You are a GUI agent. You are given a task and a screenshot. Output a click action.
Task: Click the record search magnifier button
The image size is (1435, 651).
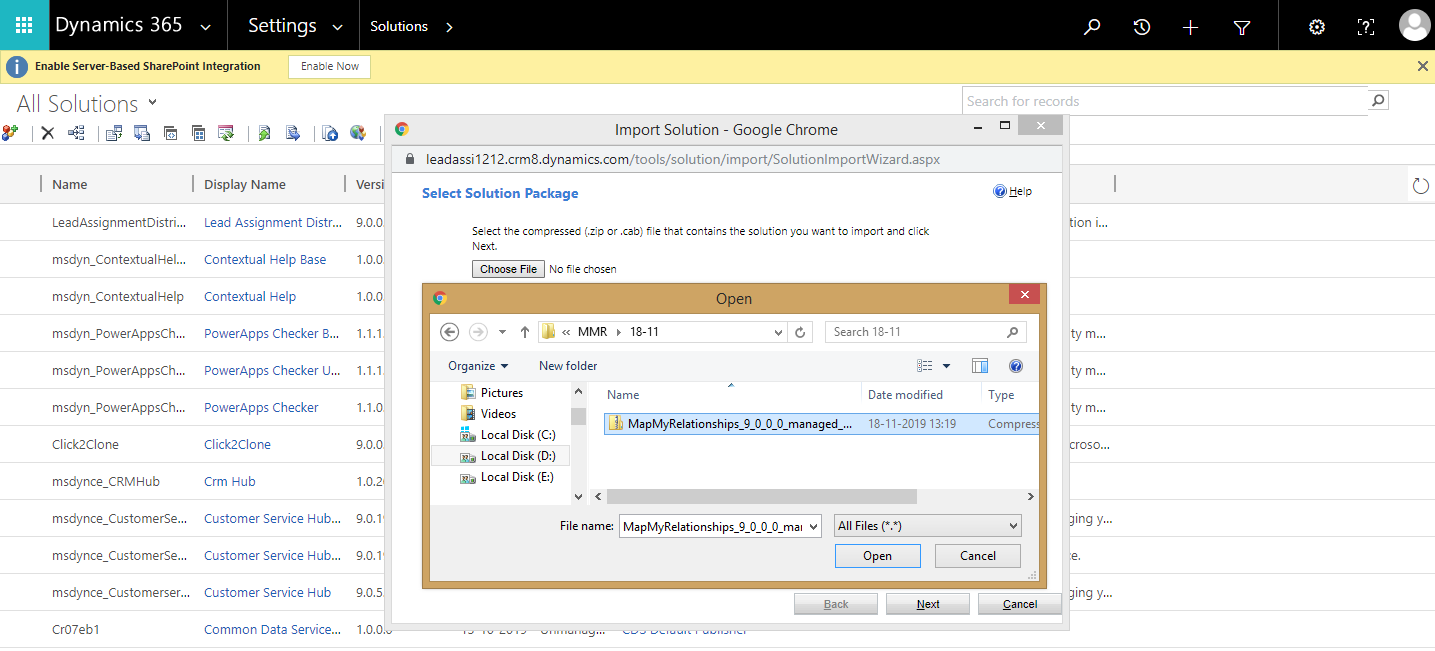pyautogui.click(x=1378, y=100)
